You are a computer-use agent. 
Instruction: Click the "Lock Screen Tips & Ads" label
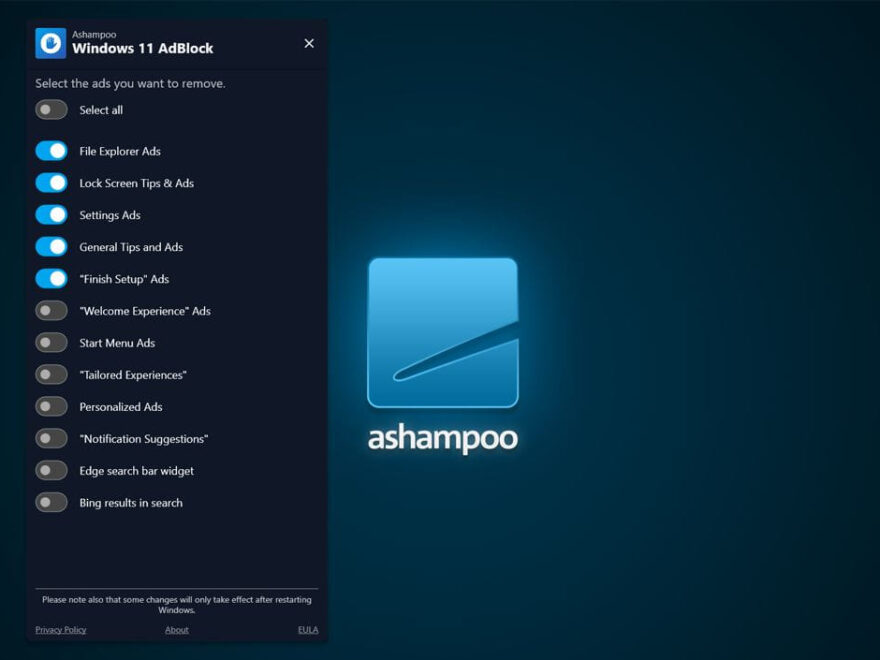[x=136, y=183]
